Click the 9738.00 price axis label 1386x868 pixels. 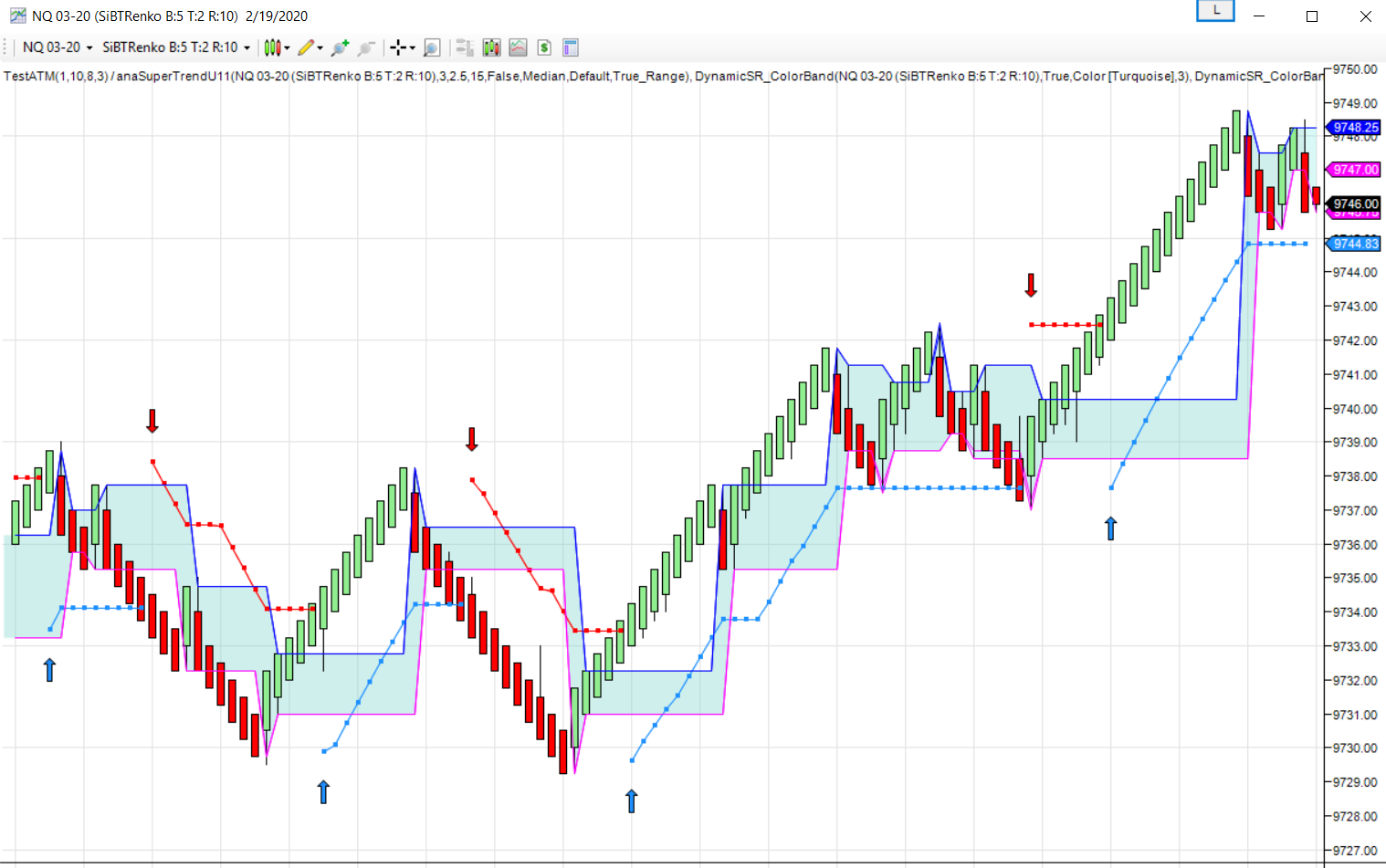point(1355,476)
